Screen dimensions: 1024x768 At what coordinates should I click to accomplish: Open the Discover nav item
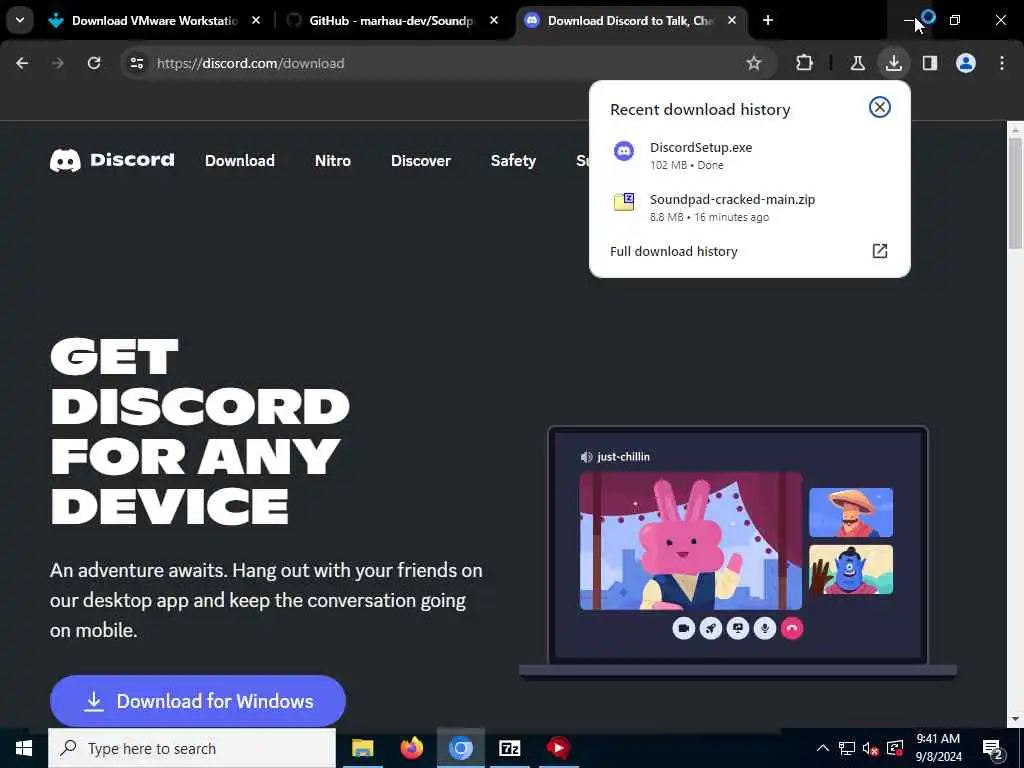(421, 161)
